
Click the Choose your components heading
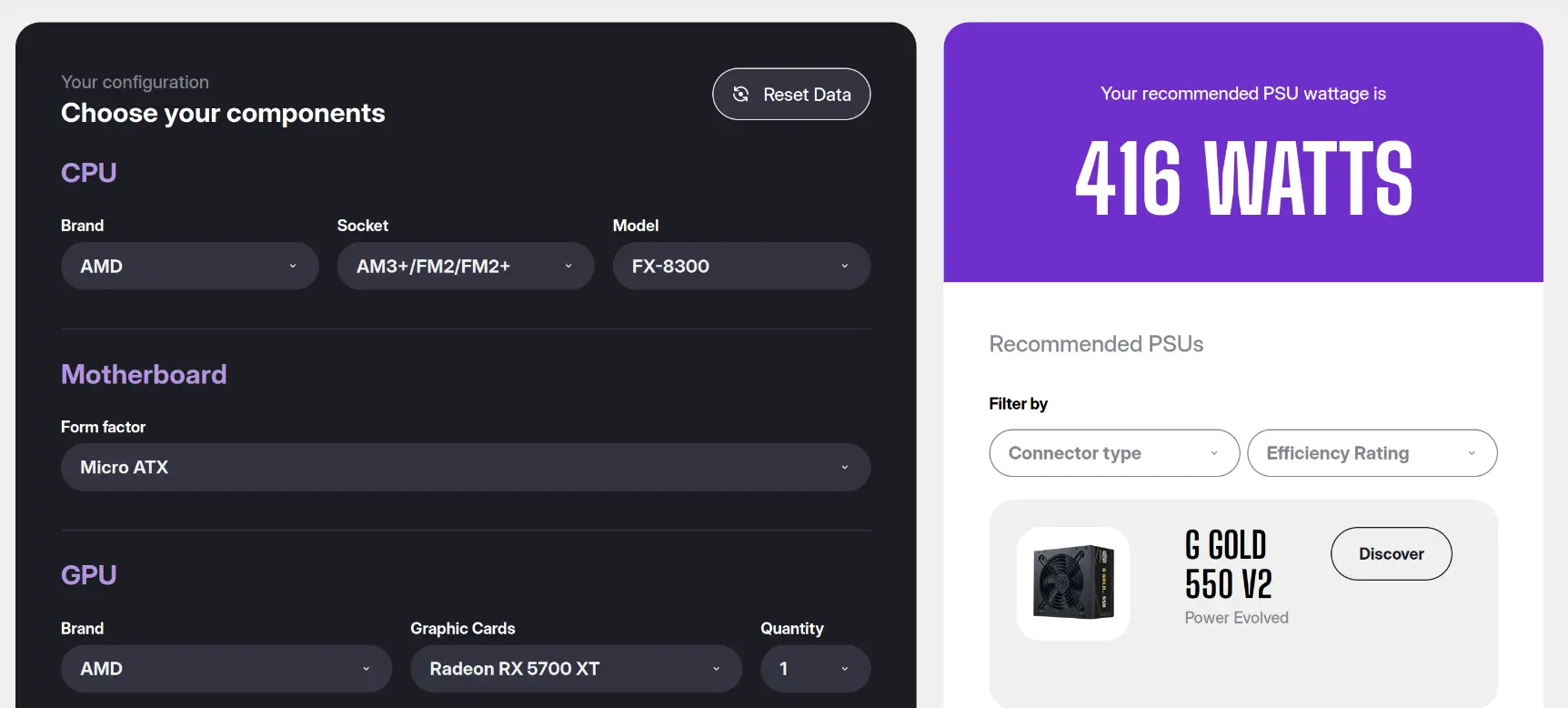click(x=223, y=113)
